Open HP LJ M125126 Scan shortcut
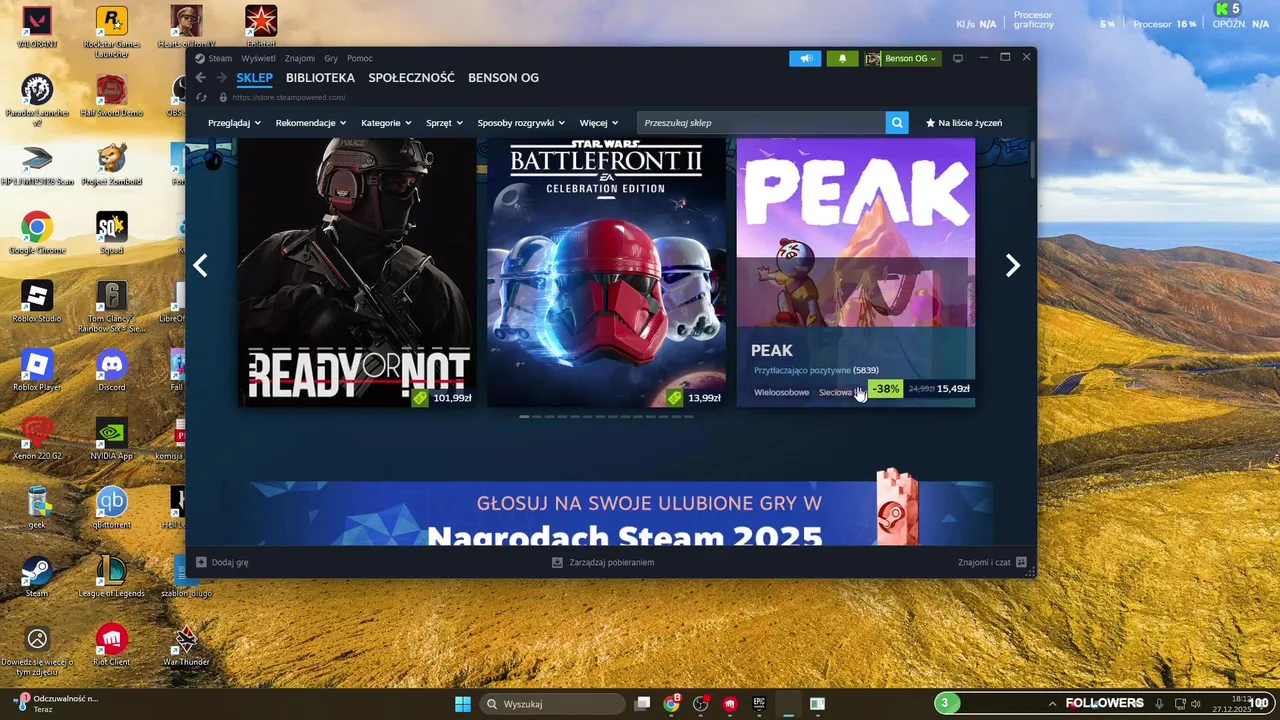The image size is (1280, 720). 37,165
